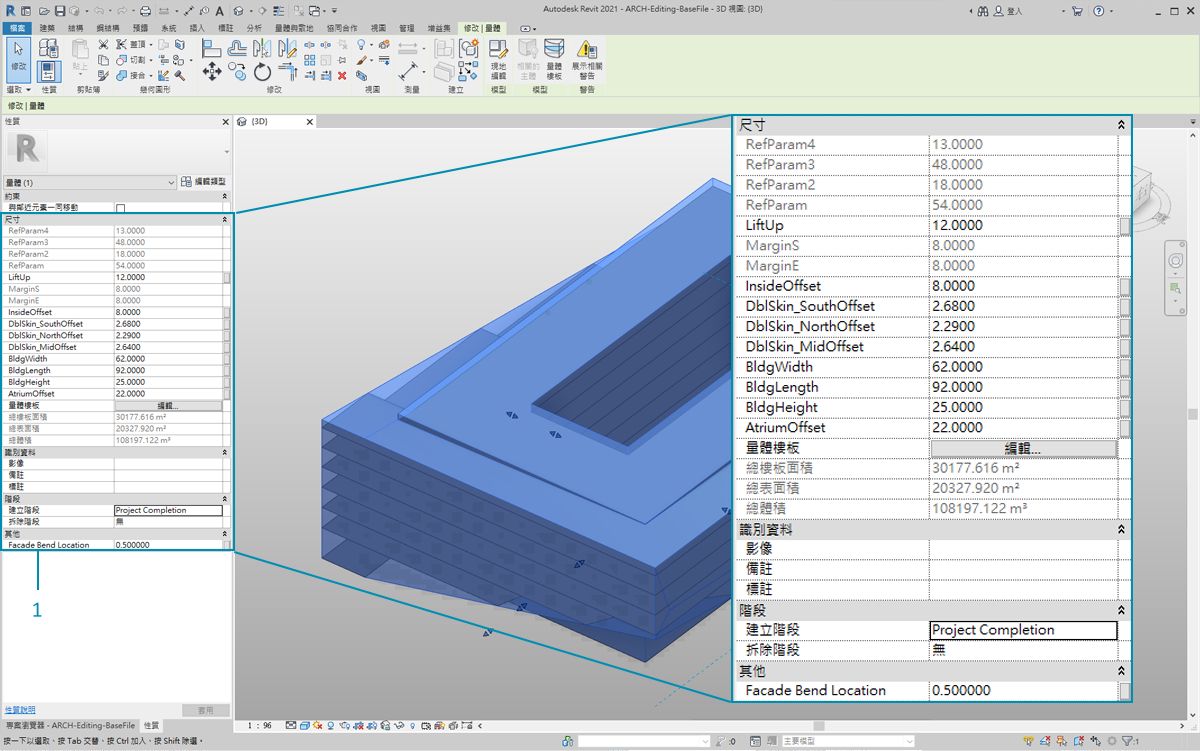Screen dimensions: 1200x751
Task: Open the 檔案 file tab
Action: [17, 29]
